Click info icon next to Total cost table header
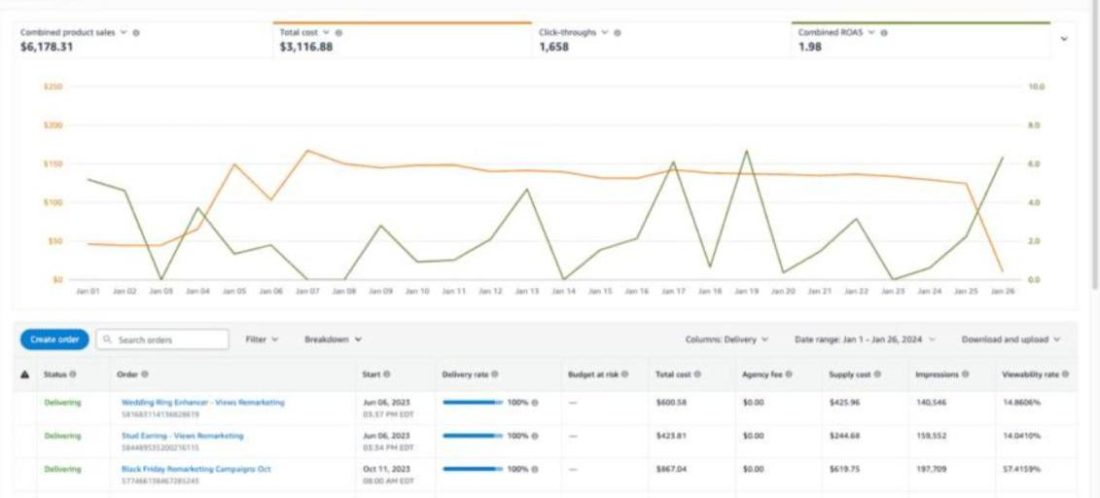The width and height of the screenshot is (1100, 498). point(699,375)
